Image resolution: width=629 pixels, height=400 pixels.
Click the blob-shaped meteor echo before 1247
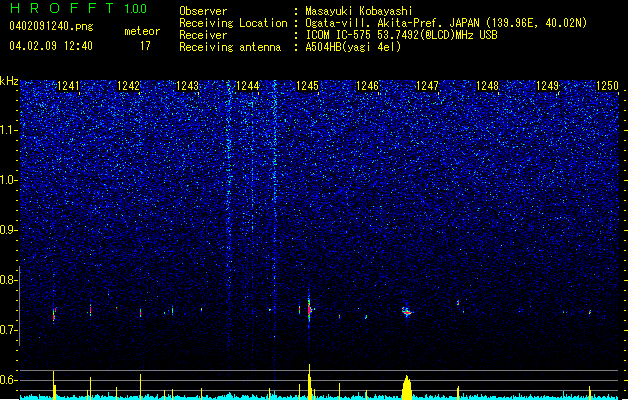[407, 311]
